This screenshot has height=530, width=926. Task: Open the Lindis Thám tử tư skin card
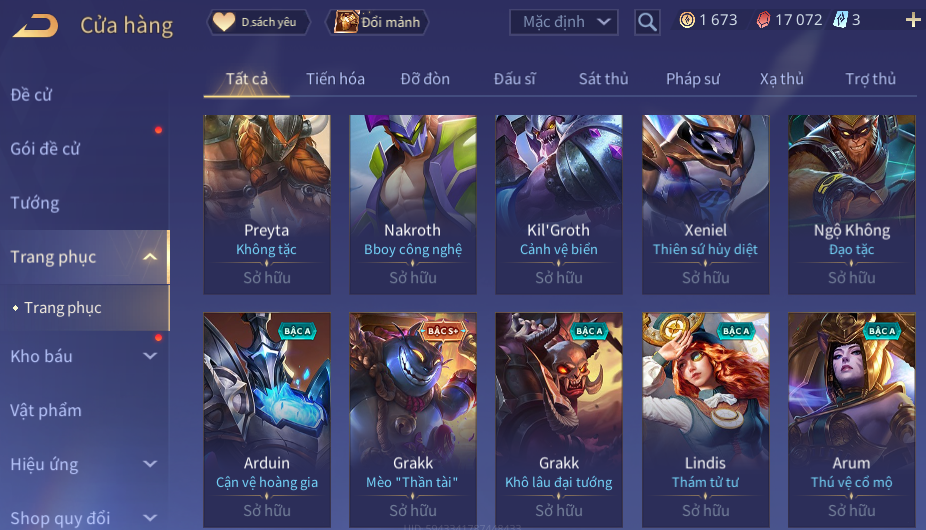coord(706,420)
